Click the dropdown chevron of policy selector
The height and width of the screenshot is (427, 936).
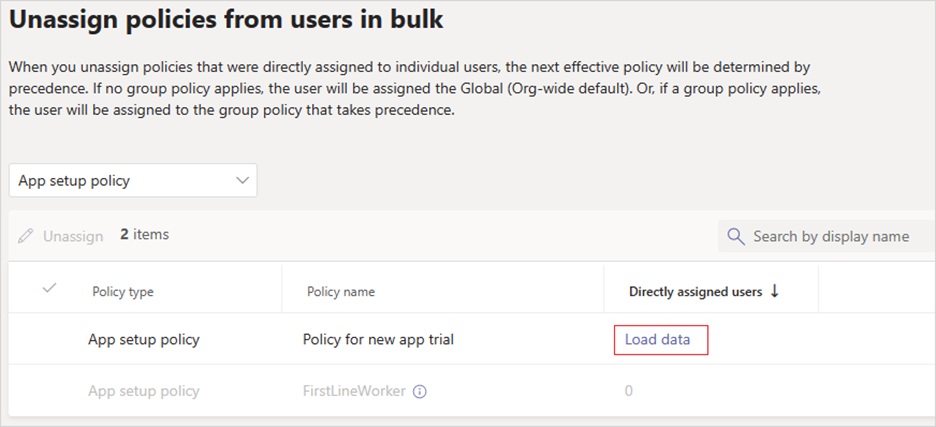242,180
